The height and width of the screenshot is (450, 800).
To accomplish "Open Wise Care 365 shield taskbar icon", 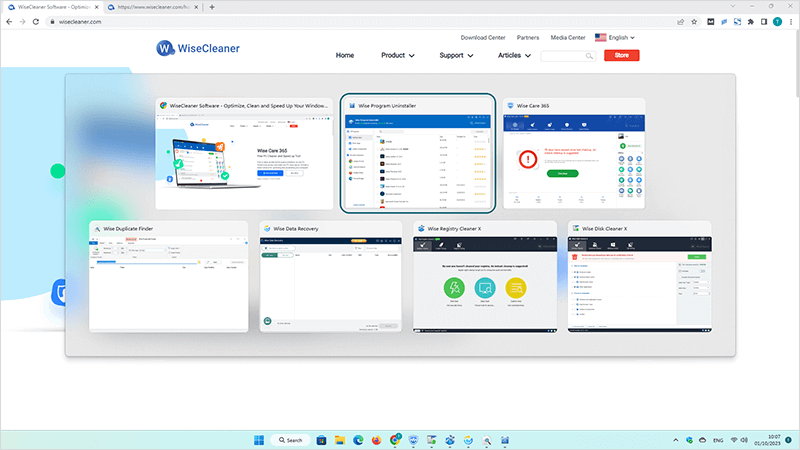I will click(x=413, y=440).
